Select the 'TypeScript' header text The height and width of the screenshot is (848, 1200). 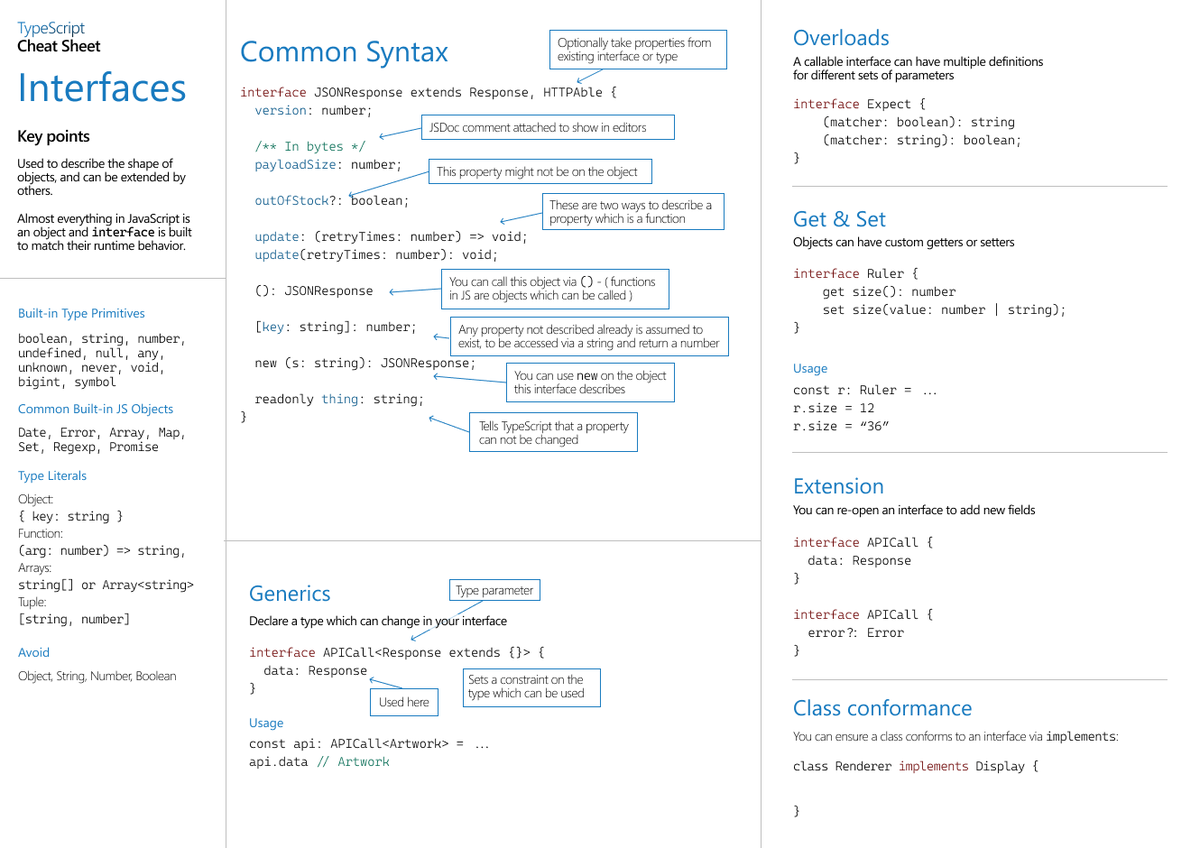pyautogui.click(x=51, y=28)
